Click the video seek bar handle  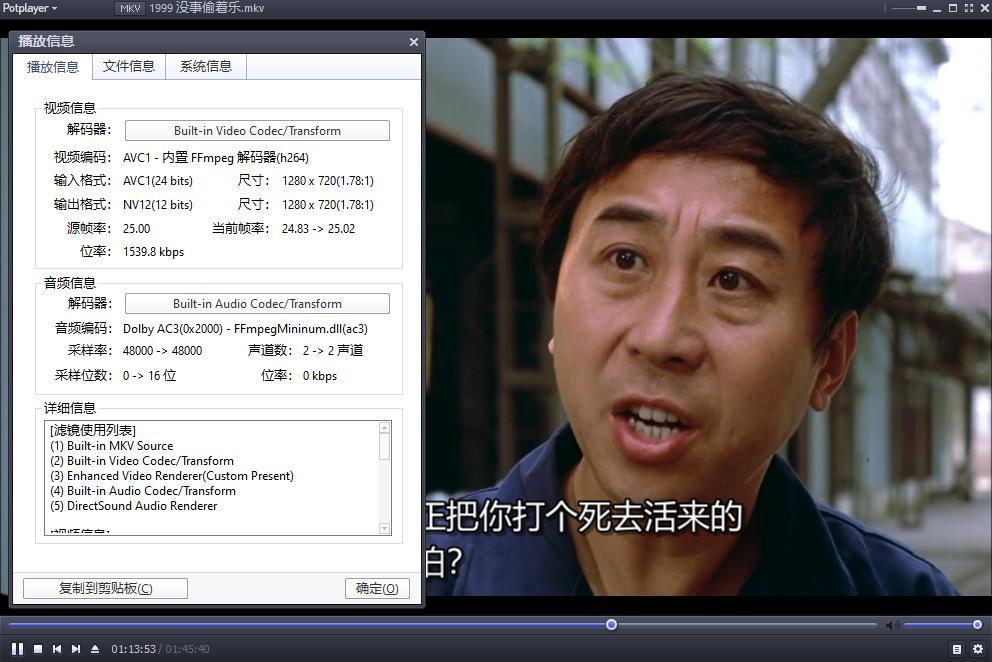pos(611,625)
